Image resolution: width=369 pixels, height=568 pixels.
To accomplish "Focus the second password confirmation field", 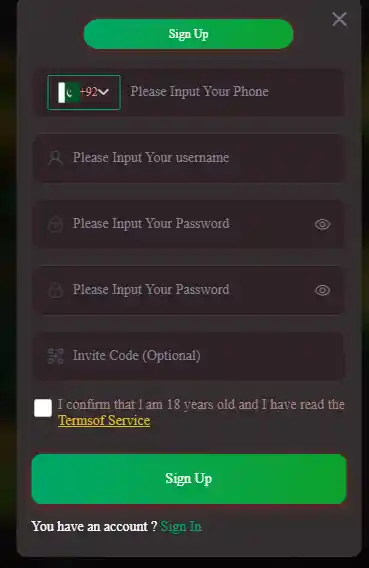I will click(x=189, y=290).
